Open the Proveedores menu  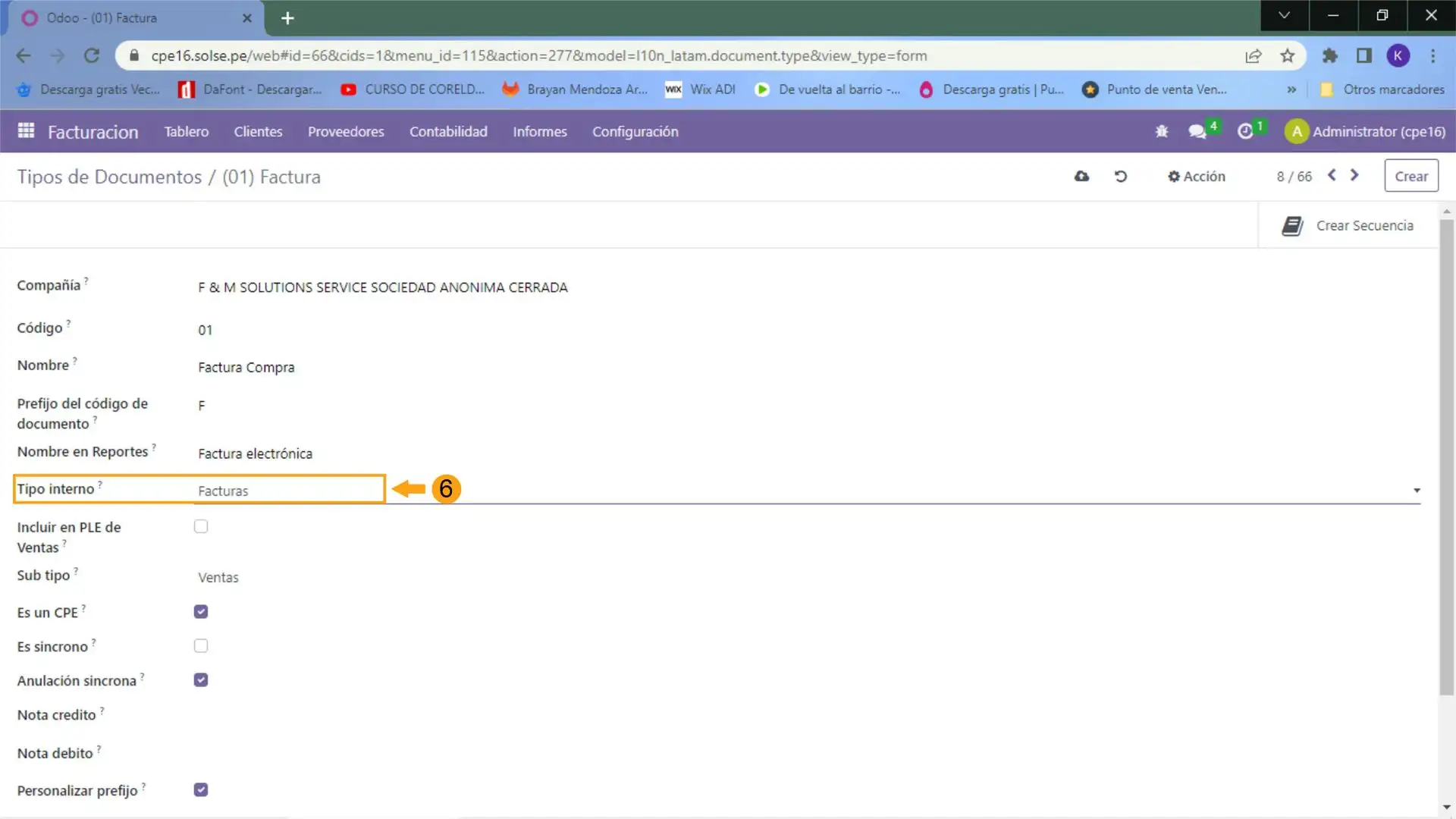[x=346, y=132]
